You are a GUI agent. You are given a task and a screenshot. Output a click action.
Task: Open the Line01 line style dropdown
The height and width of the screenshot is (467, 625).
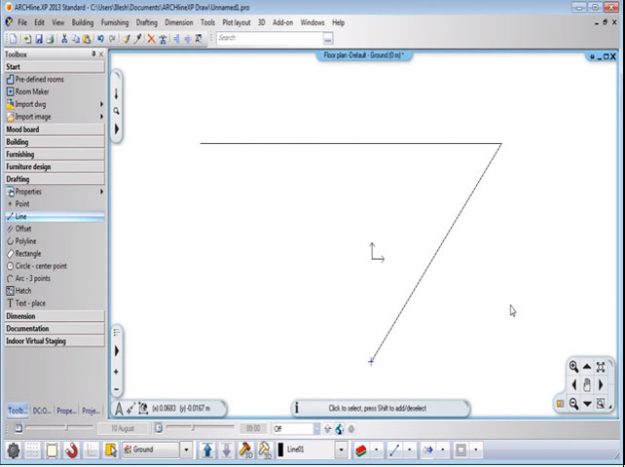coord(342,450)
